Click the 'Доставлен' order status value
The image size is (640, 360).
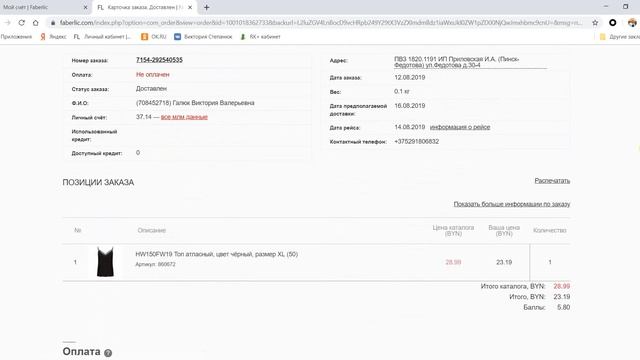point(151,89)
